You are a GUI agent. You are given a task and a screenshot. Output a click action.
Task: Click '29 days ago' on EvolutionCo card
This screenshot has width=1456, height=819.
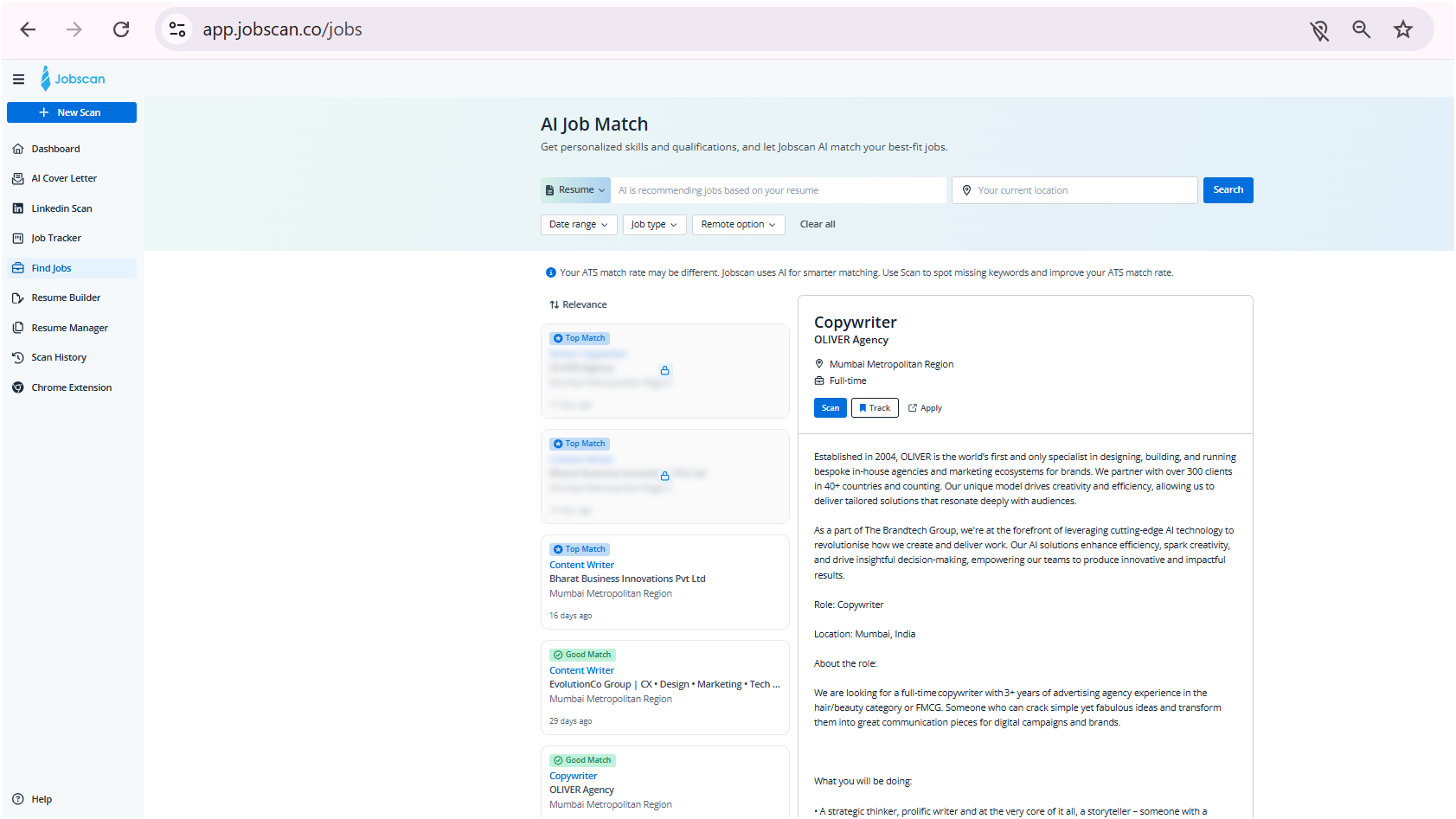coord(570,721)
